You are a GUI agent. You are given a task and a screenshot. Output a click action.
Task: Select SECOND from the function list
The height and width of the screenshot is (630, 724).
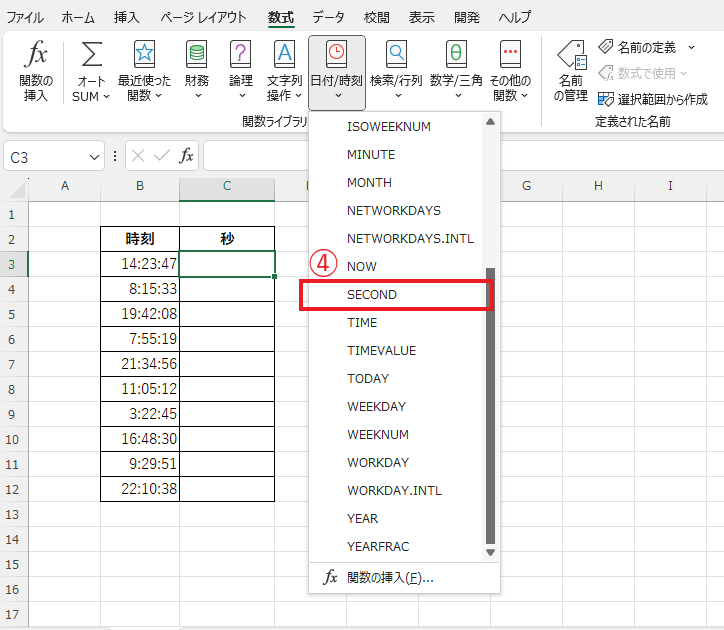396,295
